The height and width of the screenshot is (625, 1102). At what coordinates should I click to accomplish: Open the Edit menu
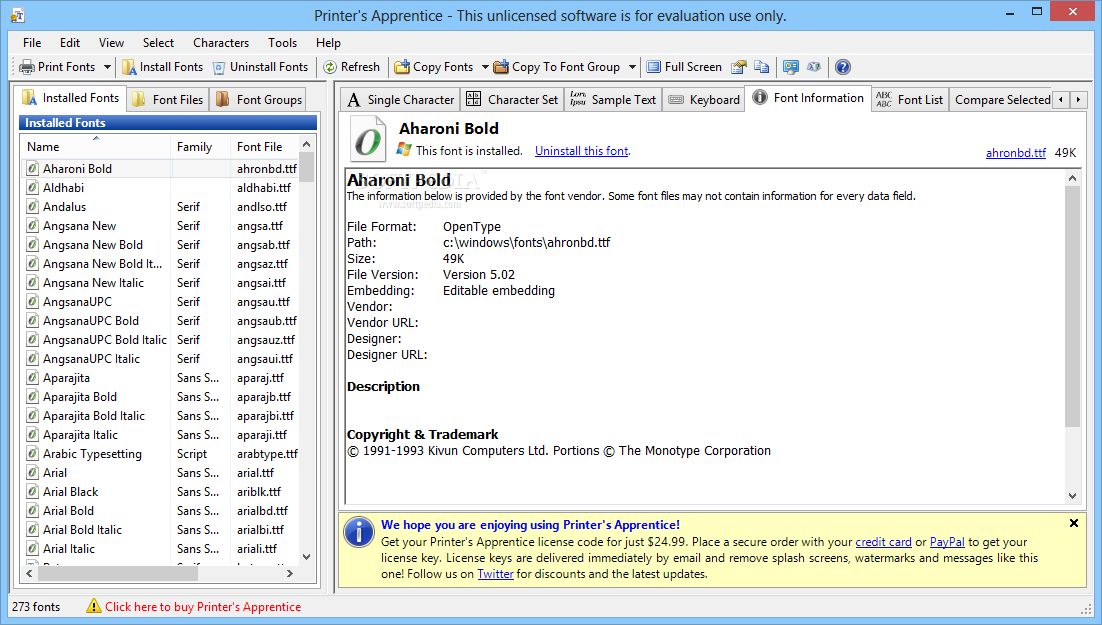tap(70, 43)
